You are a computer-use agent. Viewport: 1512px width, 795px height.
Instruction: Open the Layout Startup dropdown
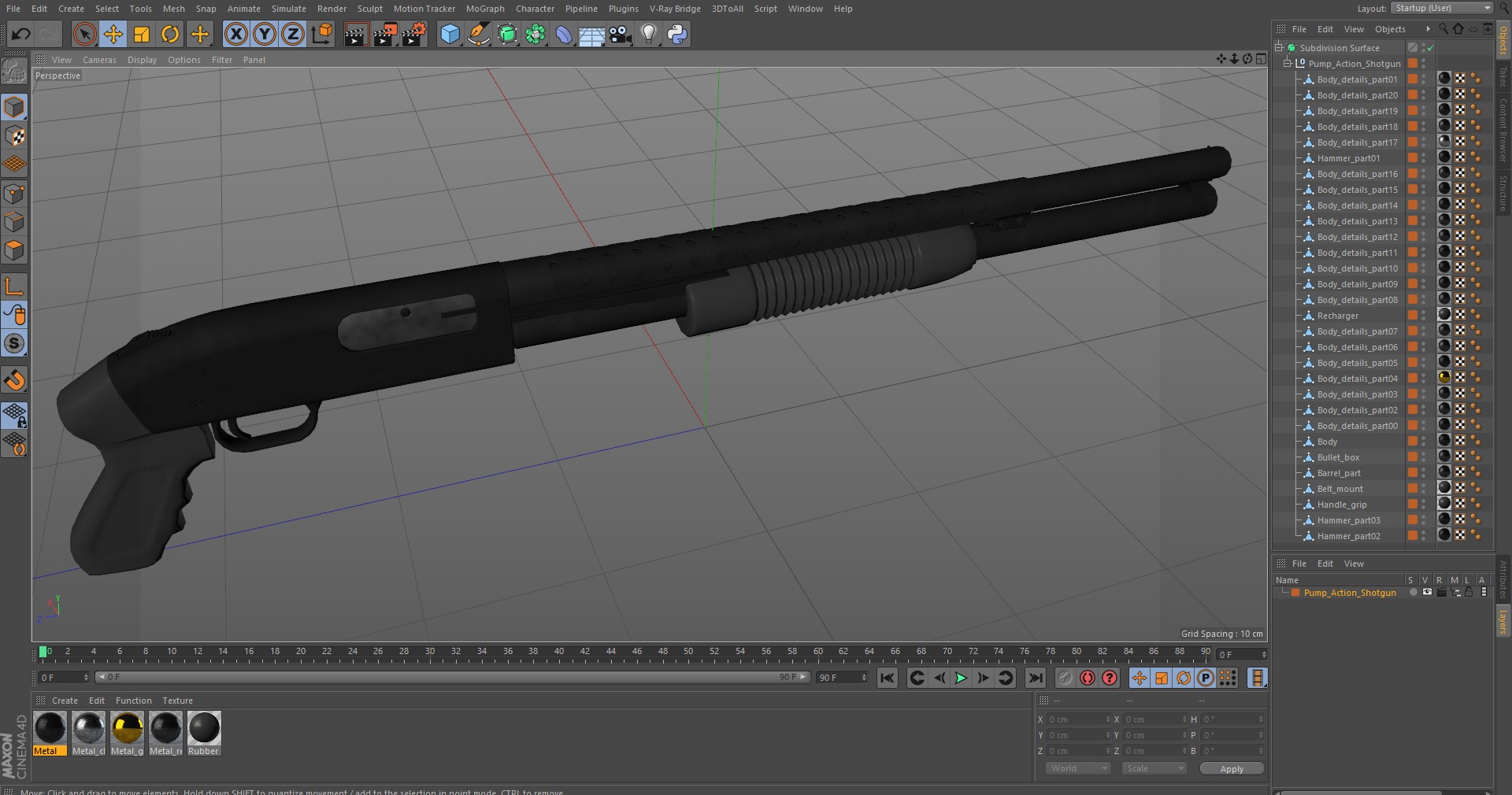point(1441,8)
